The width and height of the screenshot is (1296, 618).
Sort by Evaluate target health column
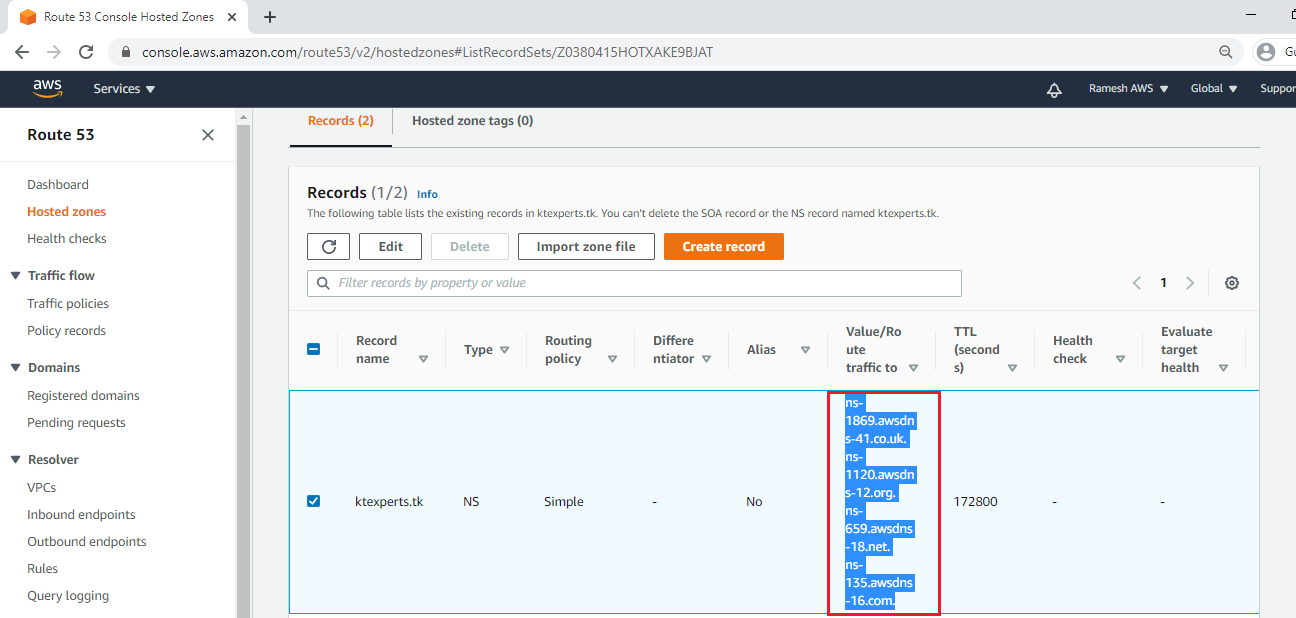(x=1223, y=368)
